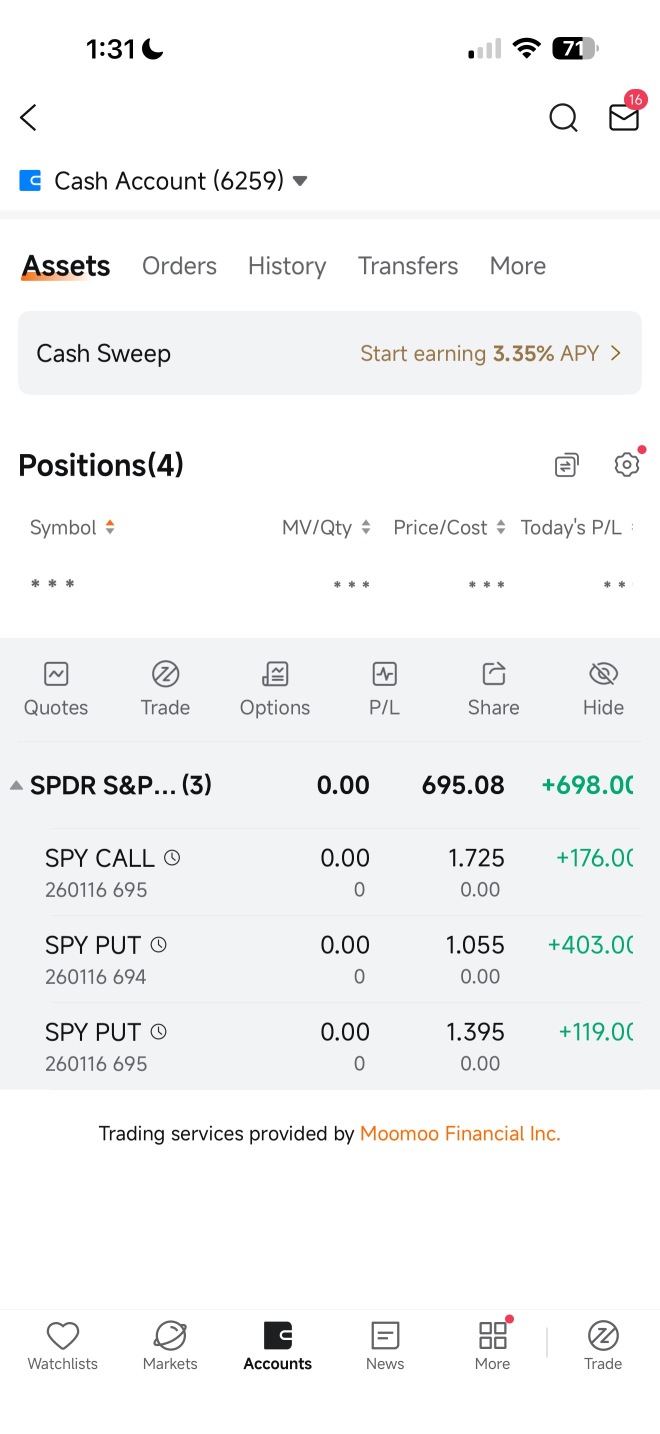The image size is (660, 1434).
Task: Switch to the Orders tab
Action: click(179, 266)
